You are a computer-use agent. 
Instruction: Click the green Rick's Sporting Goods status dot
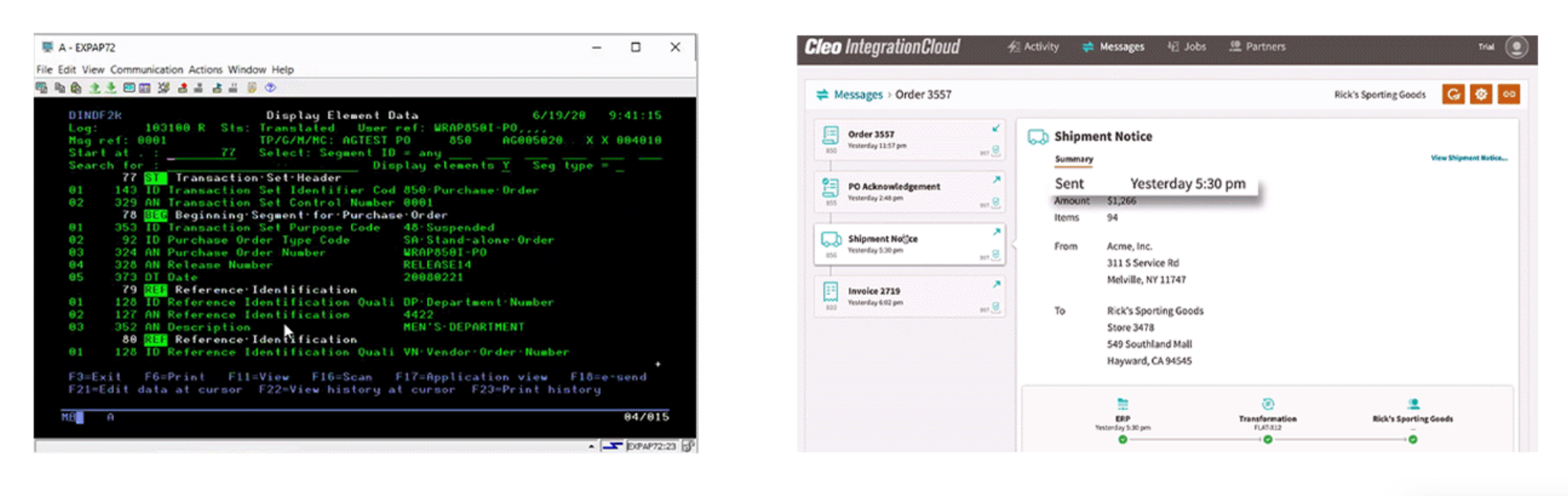pyautogui.click(x=1413, y=440)
